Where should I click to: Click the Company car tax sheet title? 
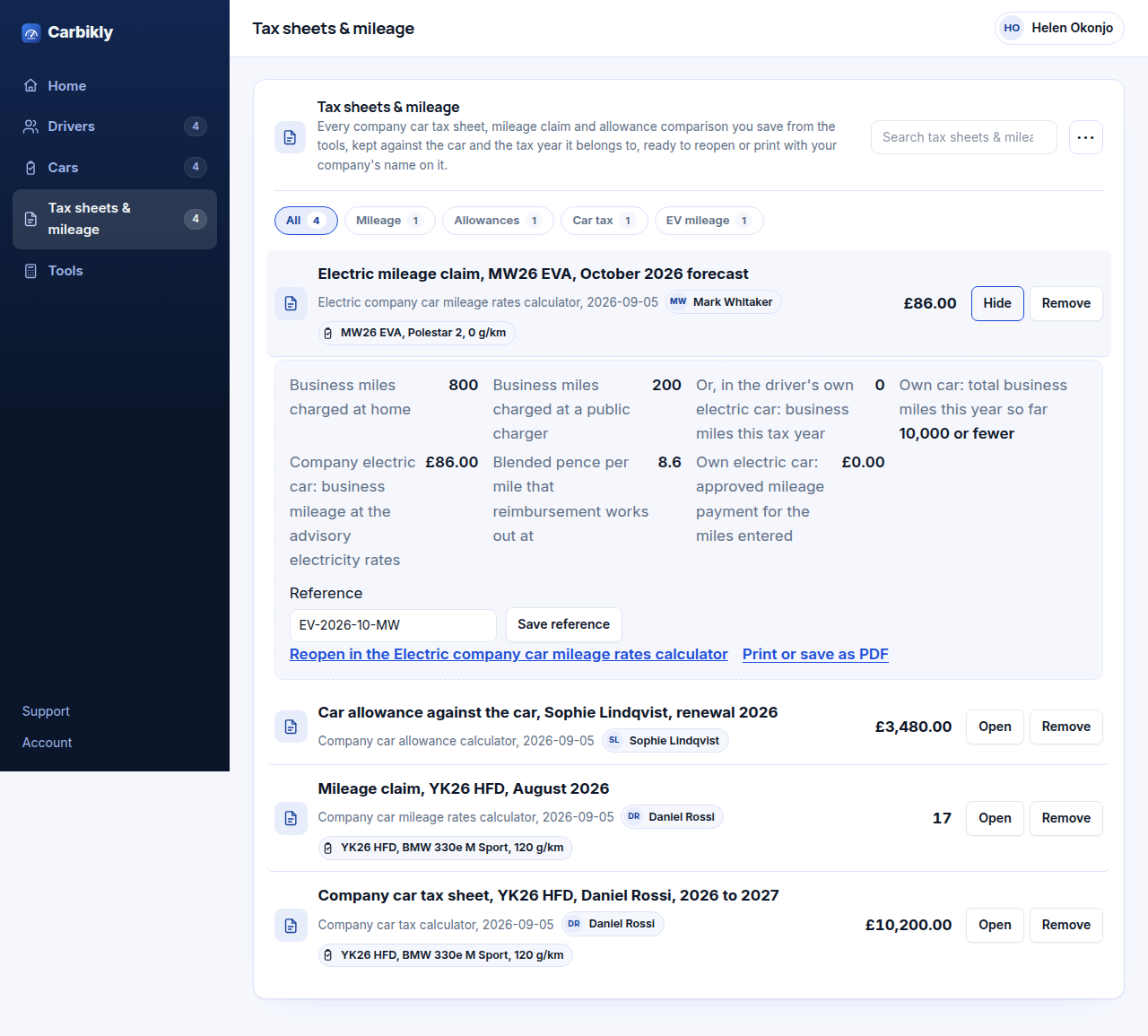click(x=549, y=896)
